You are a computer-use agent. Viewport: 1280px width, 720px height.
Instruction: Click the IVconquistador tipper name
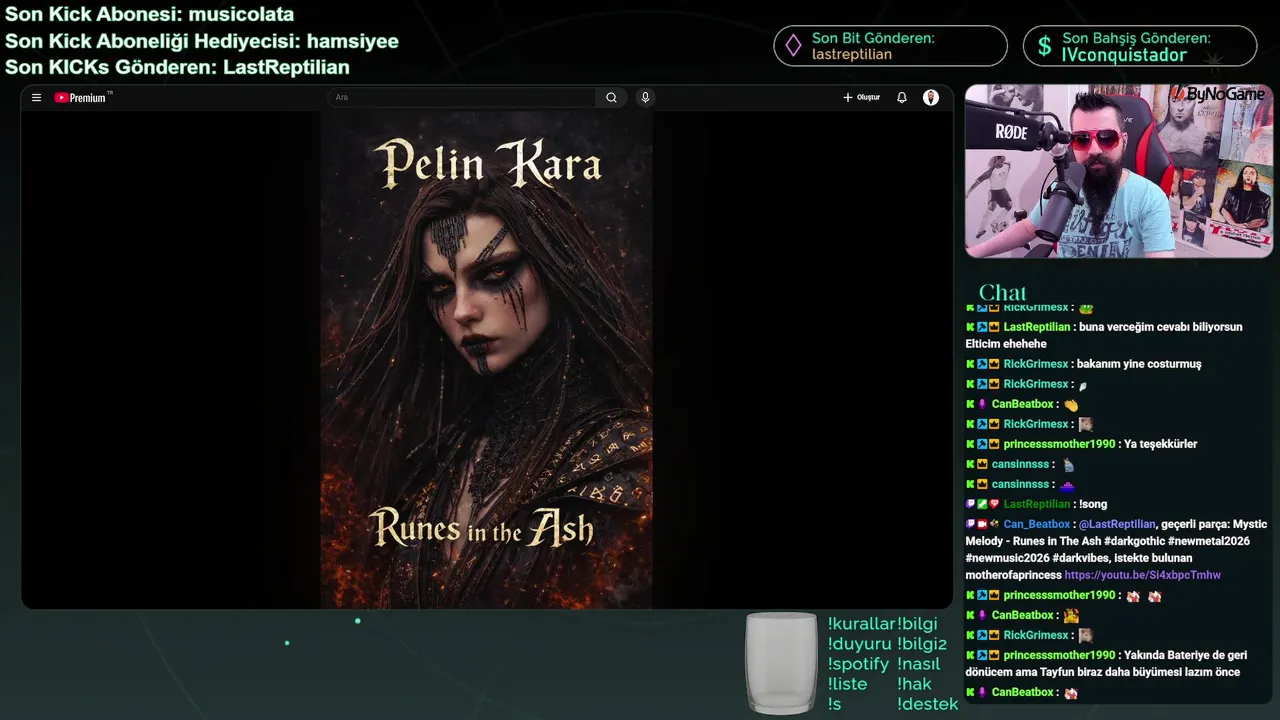coord(1124,55)
